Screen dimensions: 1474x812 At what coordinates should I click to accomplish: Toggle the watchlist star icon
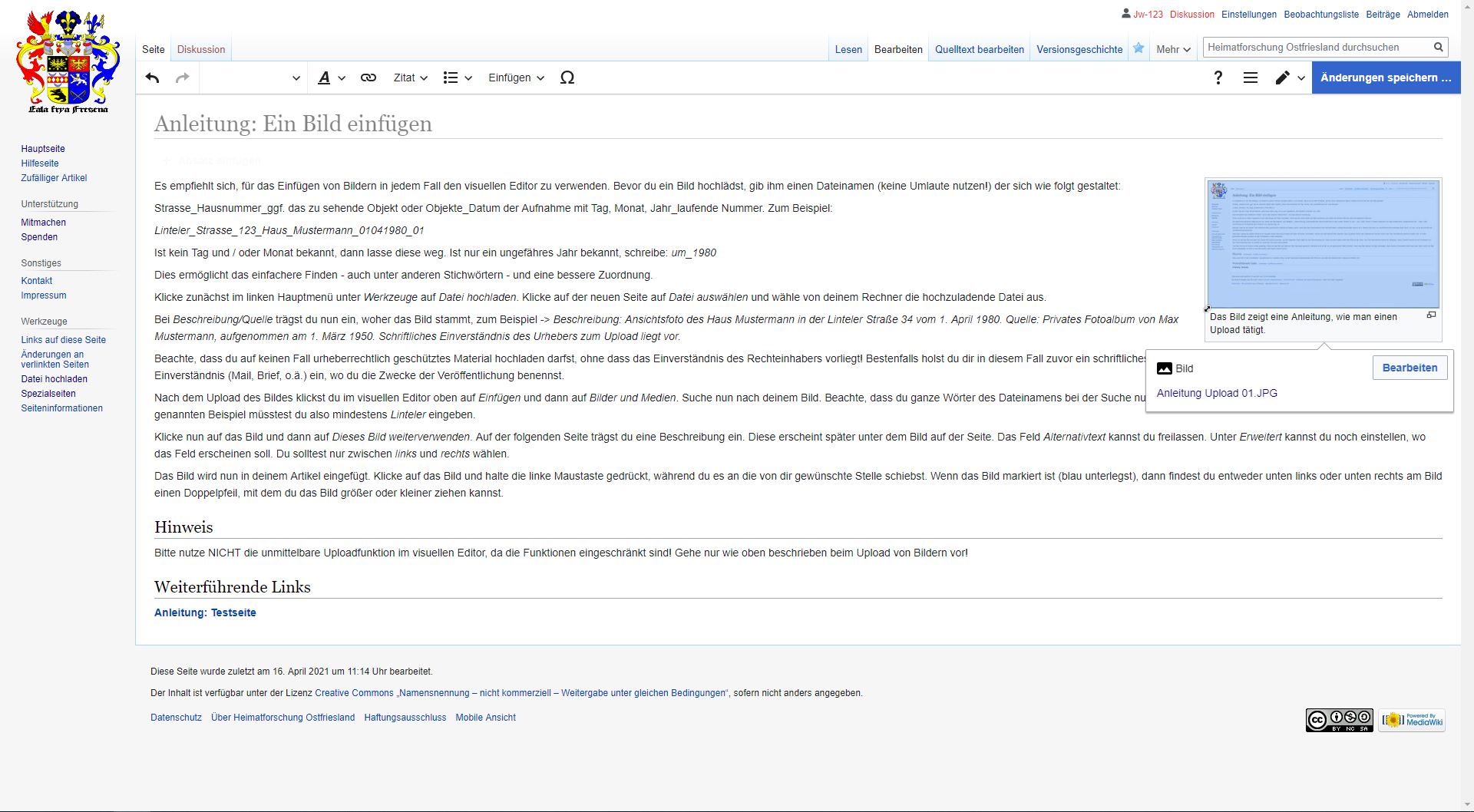click(x=1139, y=48)
